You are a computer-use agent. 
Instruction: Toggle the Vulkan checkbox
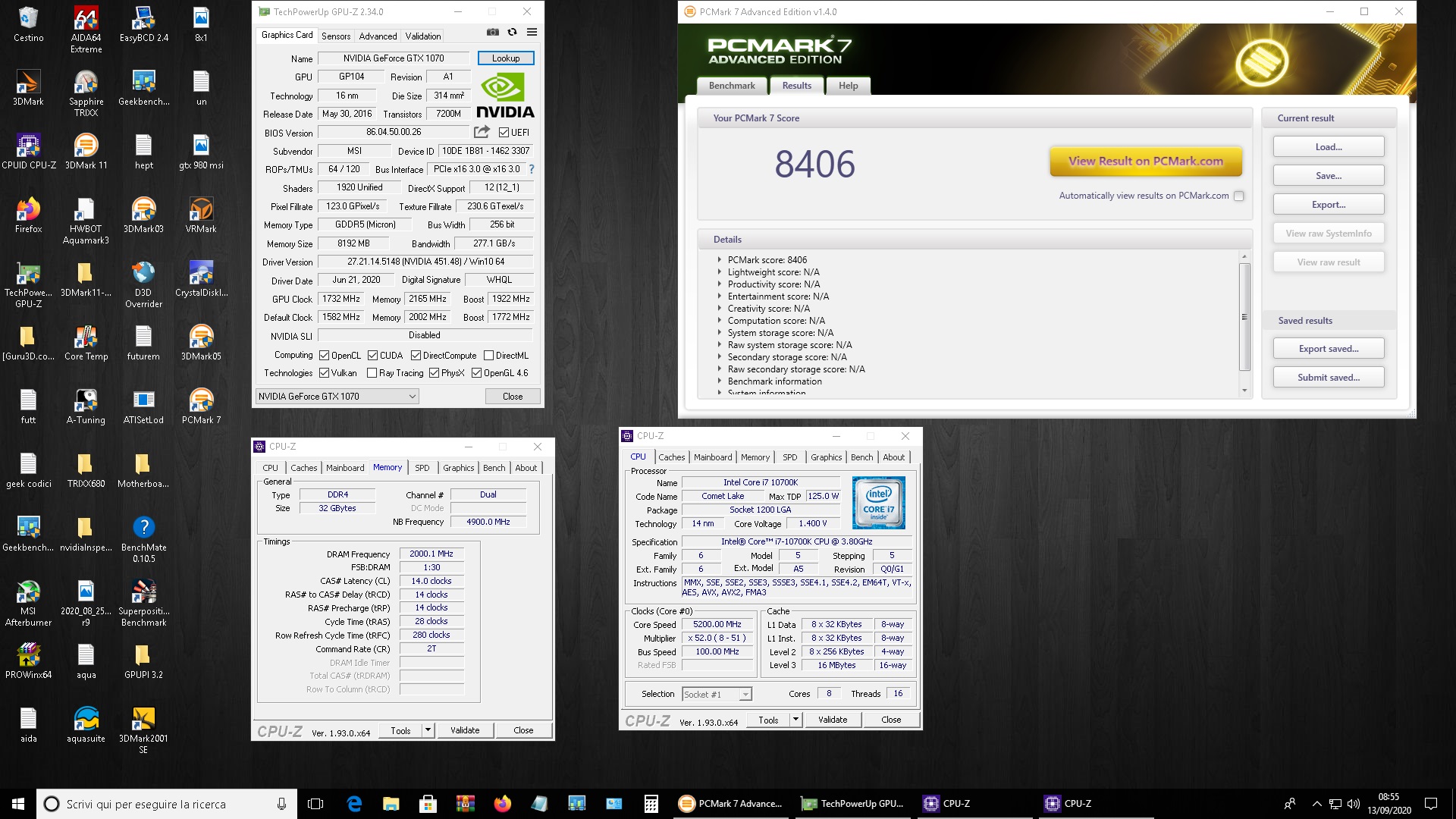[324, 372]
